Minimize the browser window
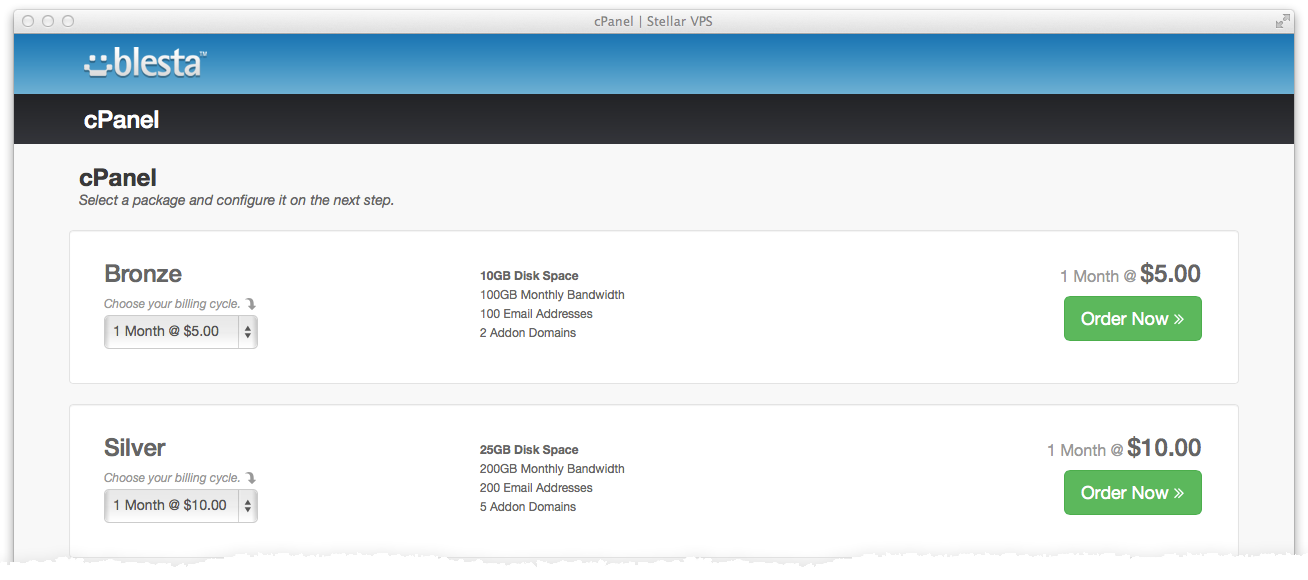The width and height of the screenshot is (1308, 580). [x=48, y=21]
